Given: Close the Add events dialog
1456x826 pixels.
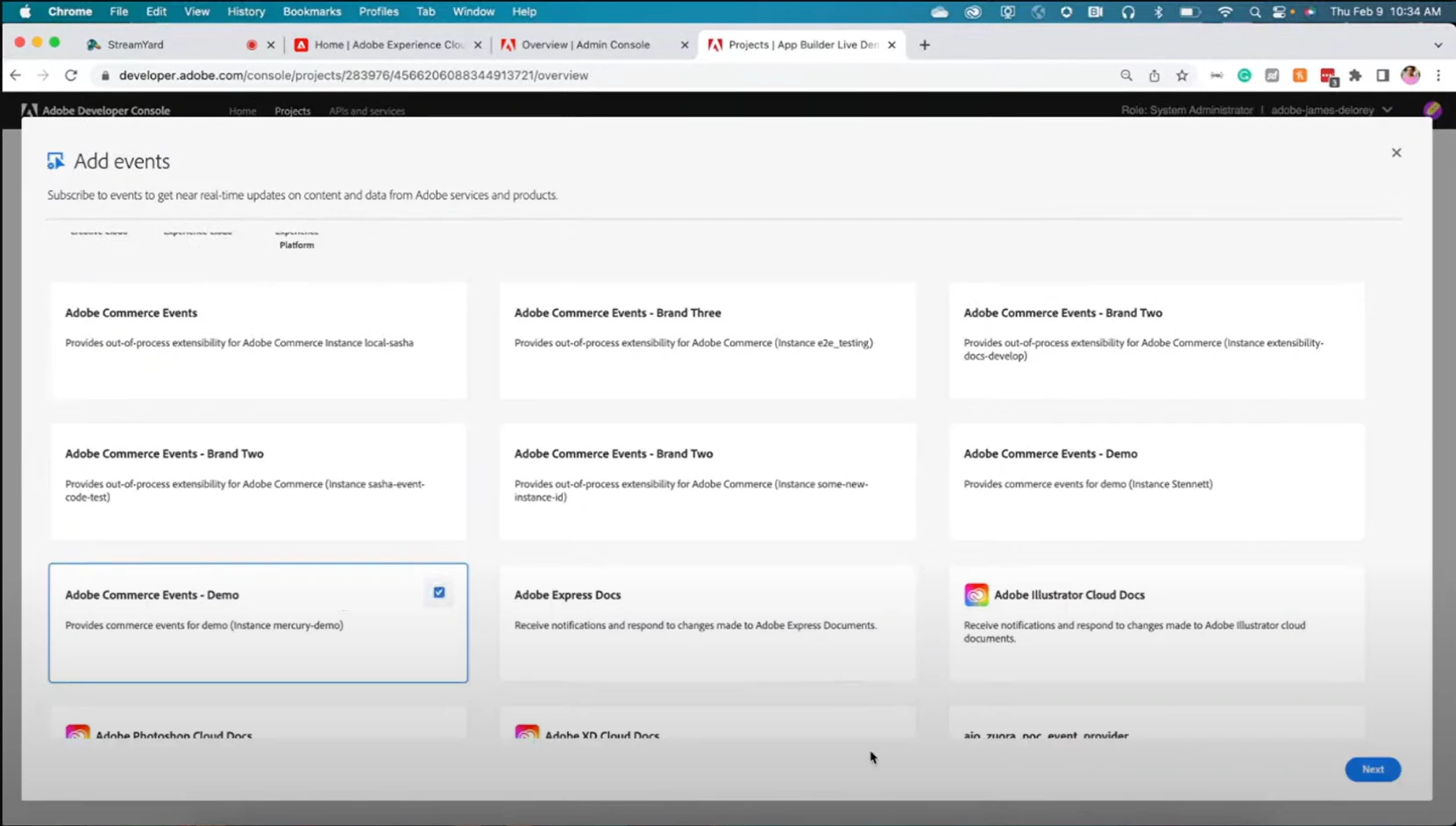Looking at the screenshot, I should click(x=1396, y=153).
